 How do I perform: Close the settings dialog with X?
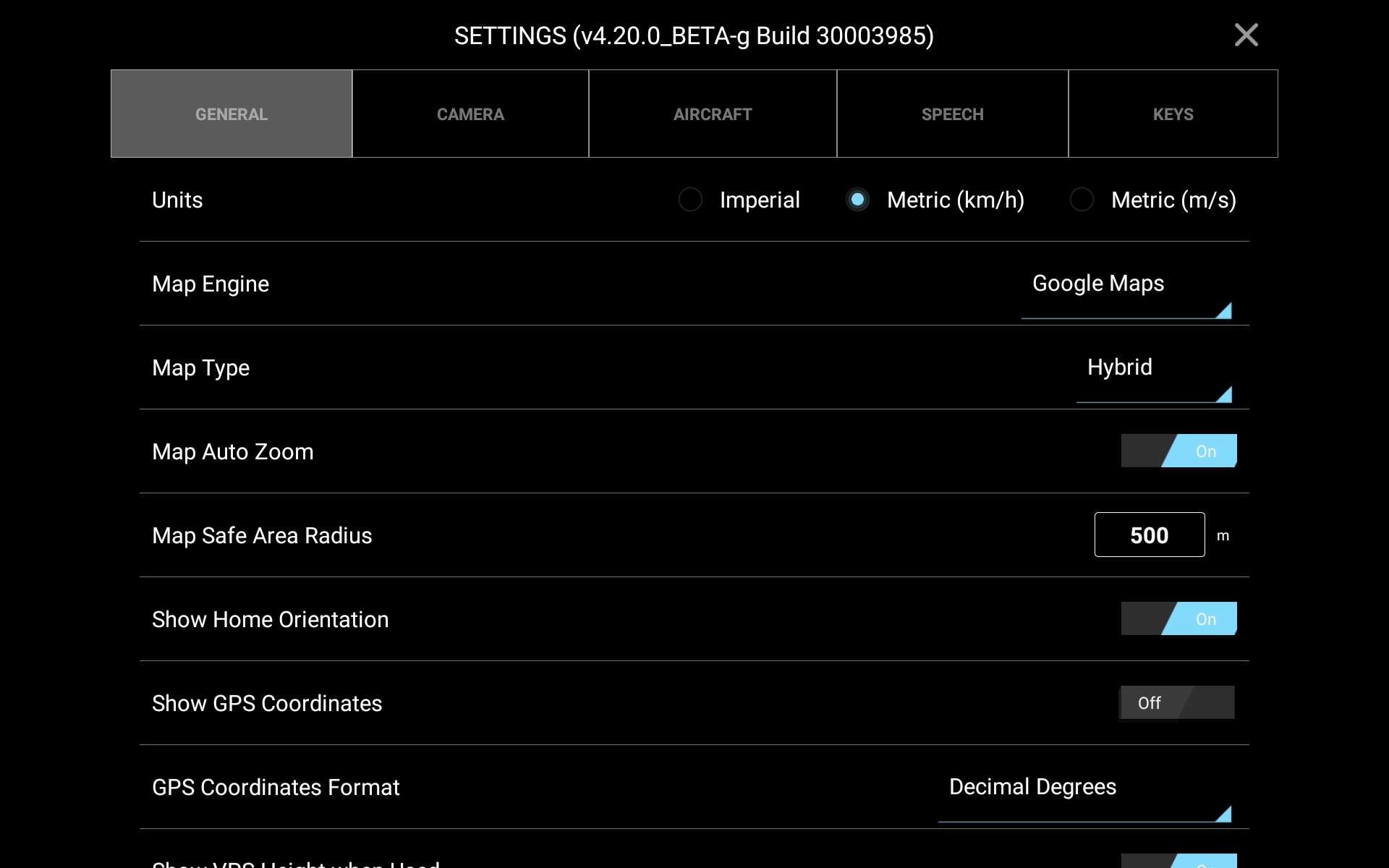pyautogui.click(x=1246, y=35)
